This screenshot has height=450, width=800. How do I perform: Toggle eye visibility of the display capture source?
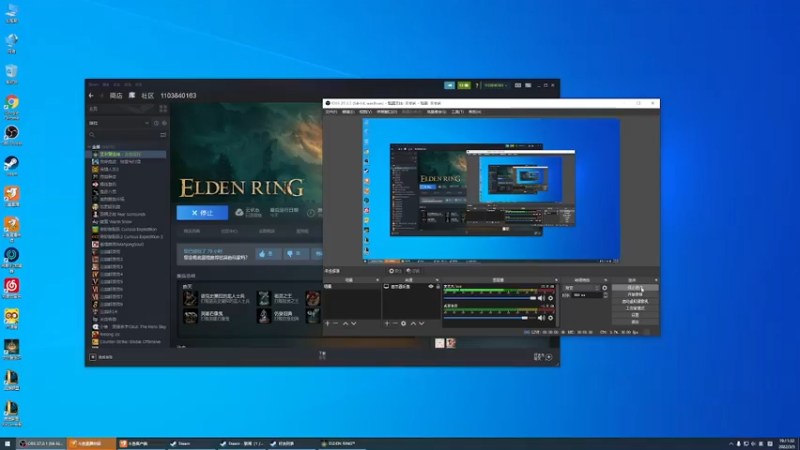point(431,287)
